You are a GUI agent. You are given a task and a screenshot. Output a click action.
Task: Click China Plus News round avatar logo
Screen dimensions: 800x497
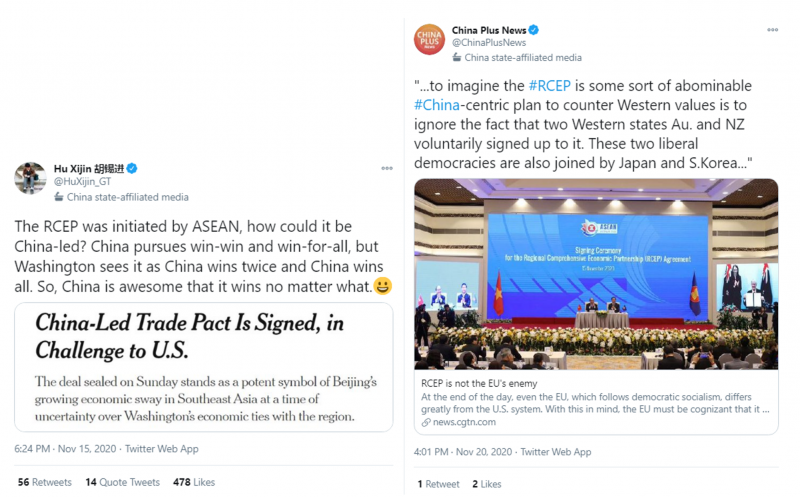429,39
